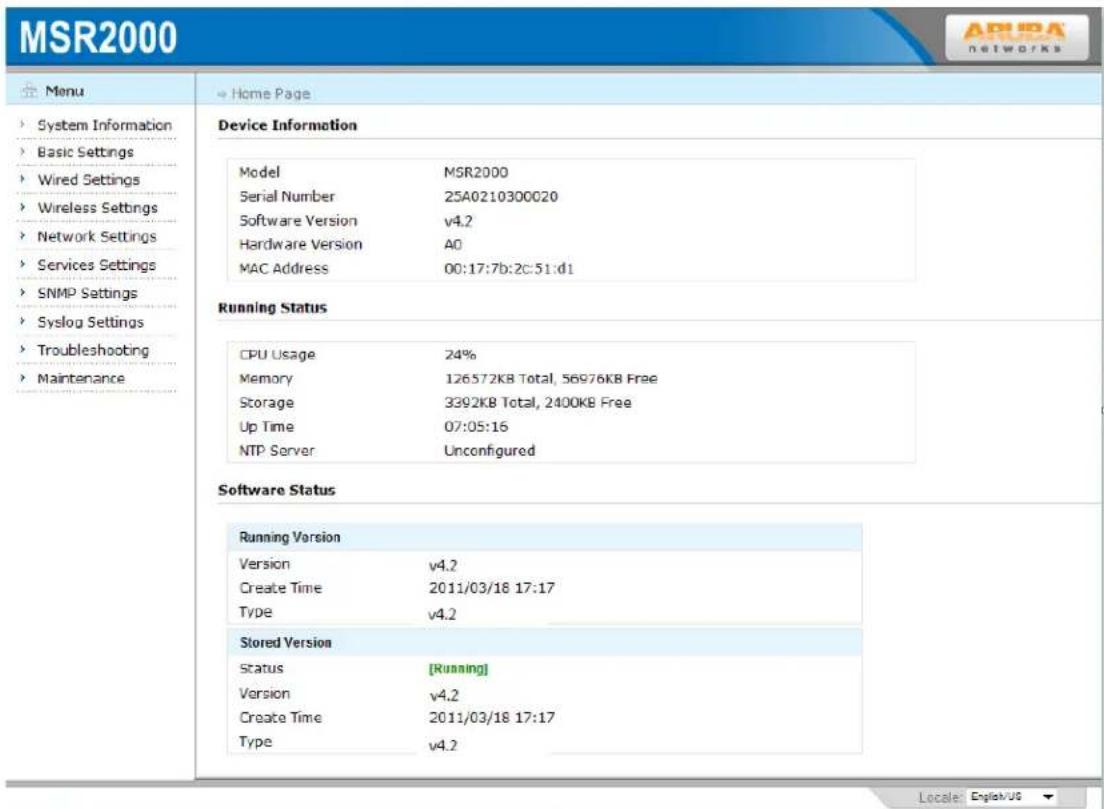Open System Information menu item

[x=104, y=125]
